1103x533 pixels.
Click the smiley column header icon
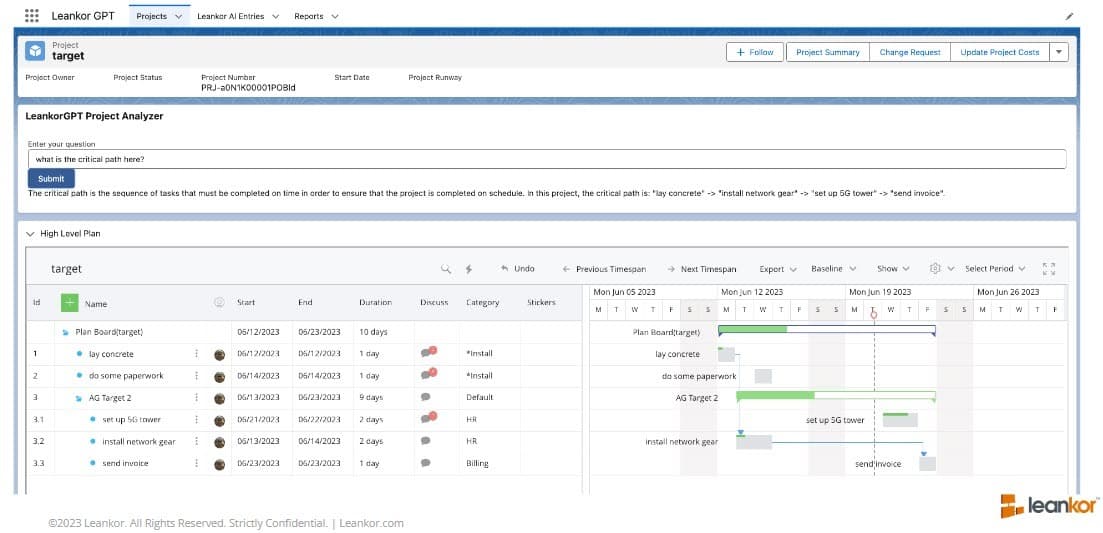(x=219, y=302)
